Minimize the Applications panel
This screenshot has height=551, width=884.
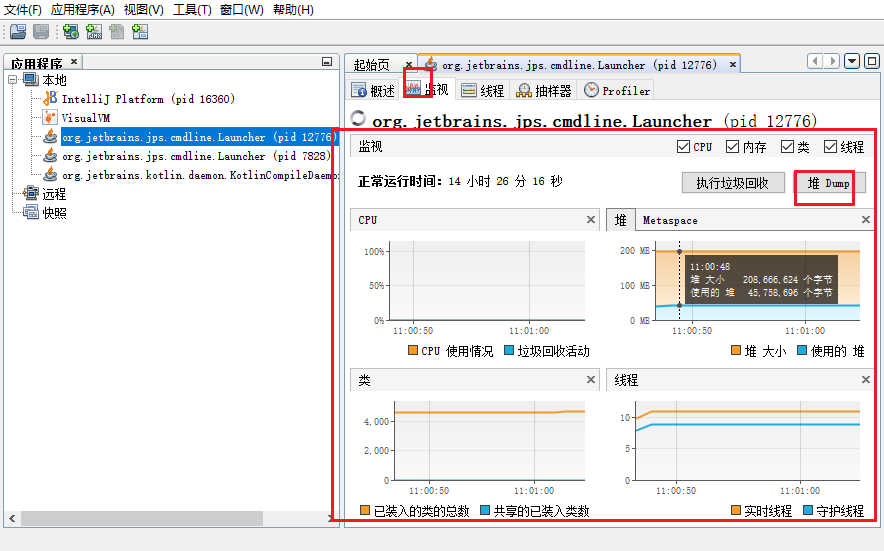(327, 61)
